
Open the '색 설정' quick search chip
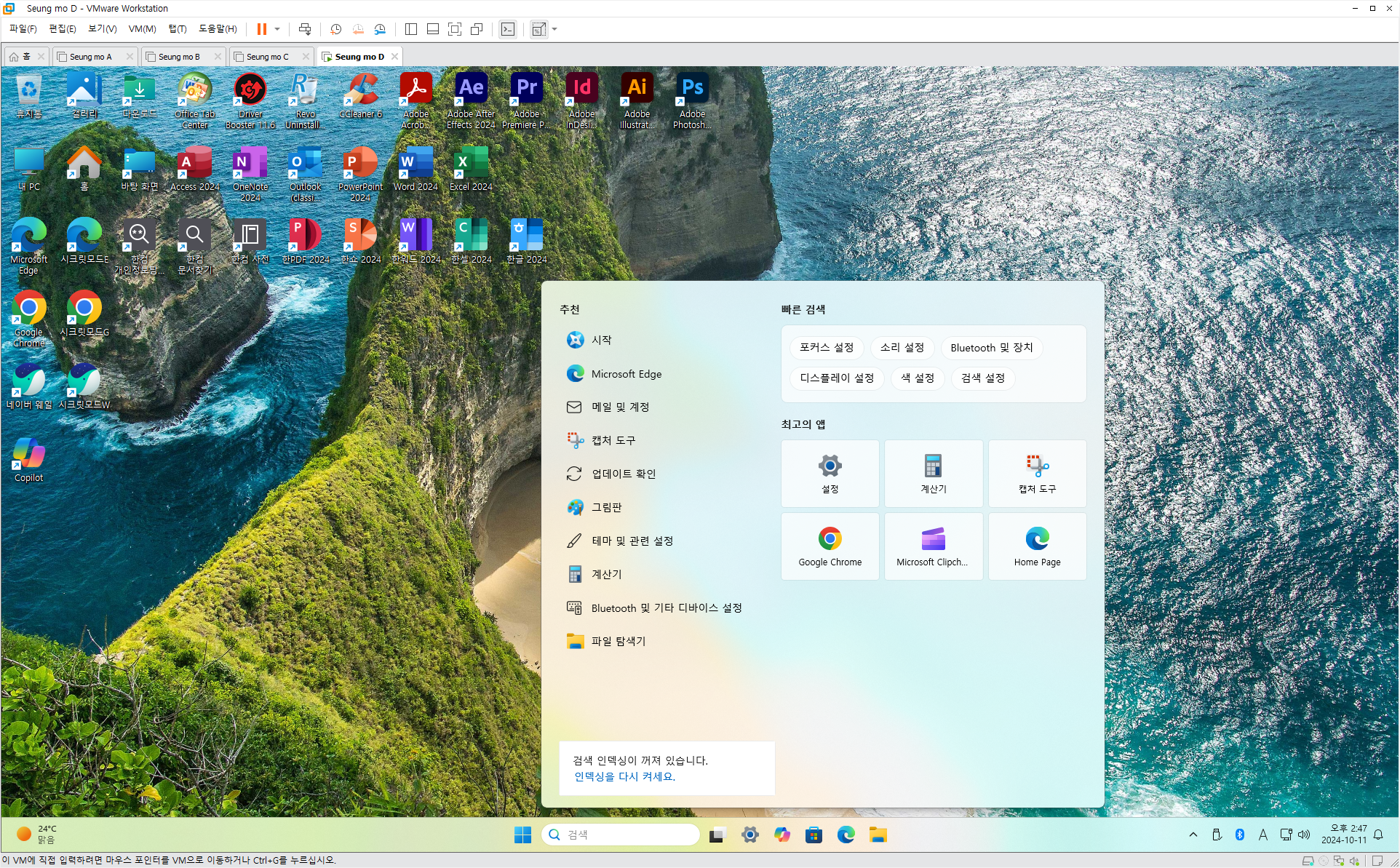click(x=917, y=378)
